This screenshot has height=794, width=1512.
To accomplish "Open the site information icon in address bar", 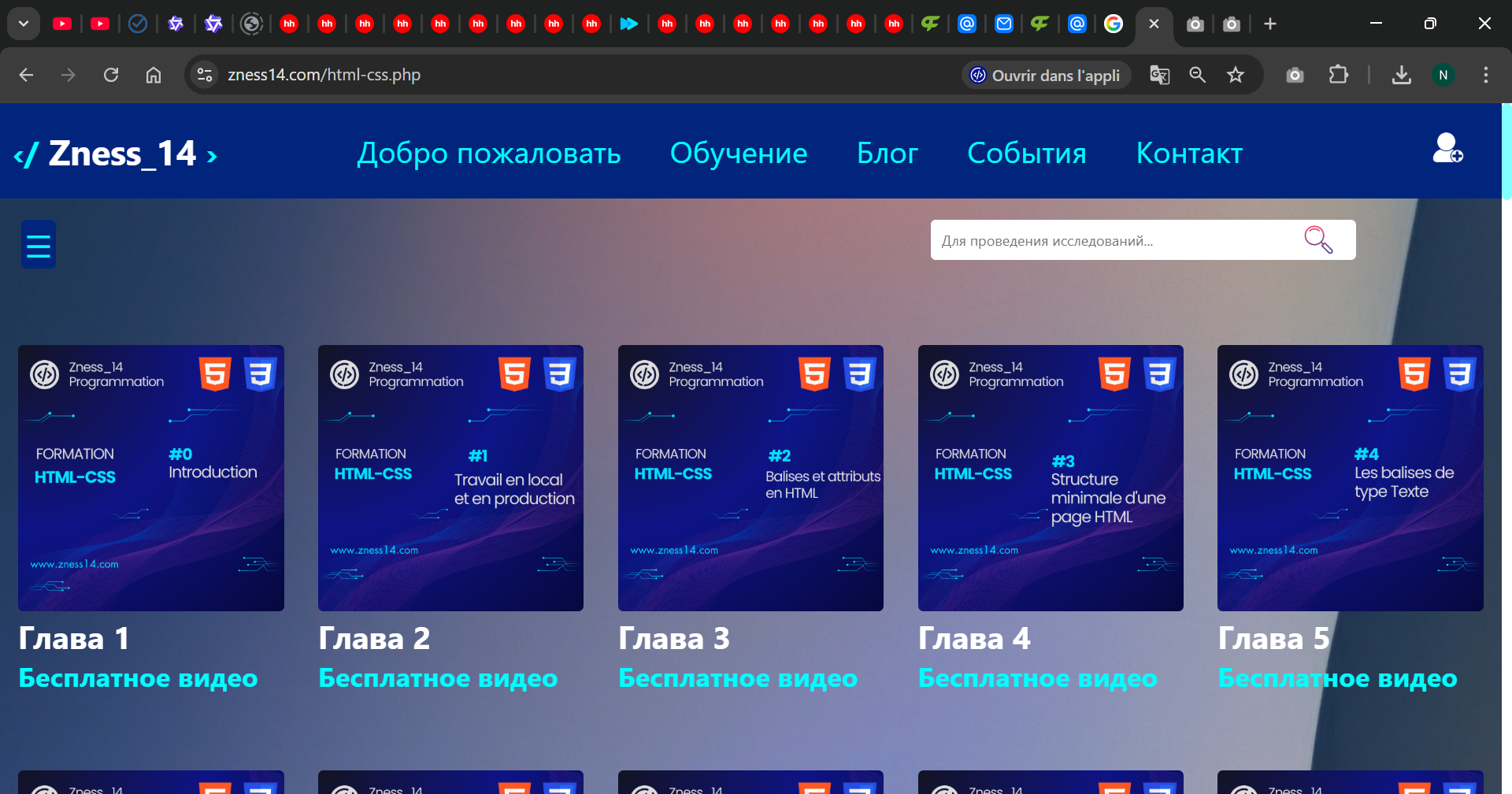I will point(205,75).
